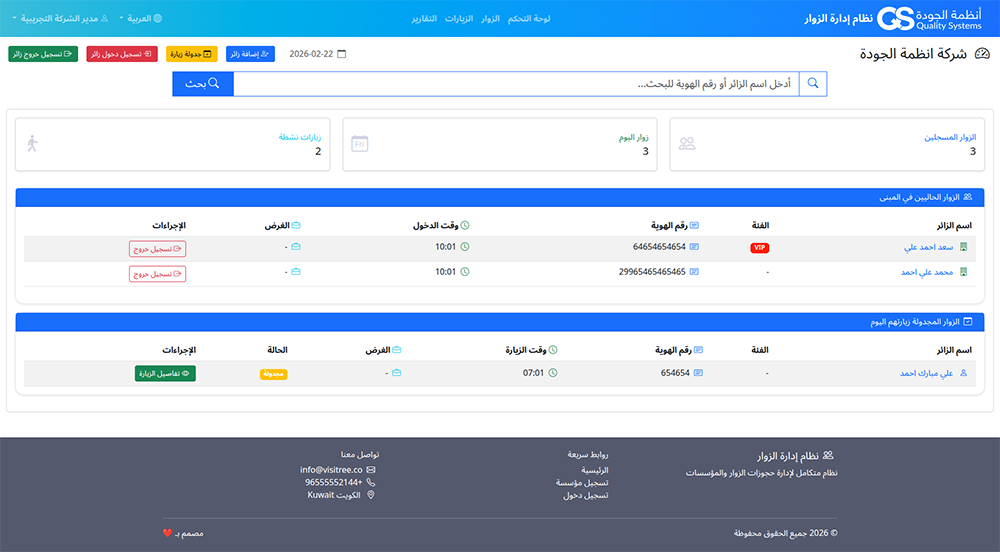
Task: Click the dashboard gauge icon beside the company name
Action: tap(982, 54)
